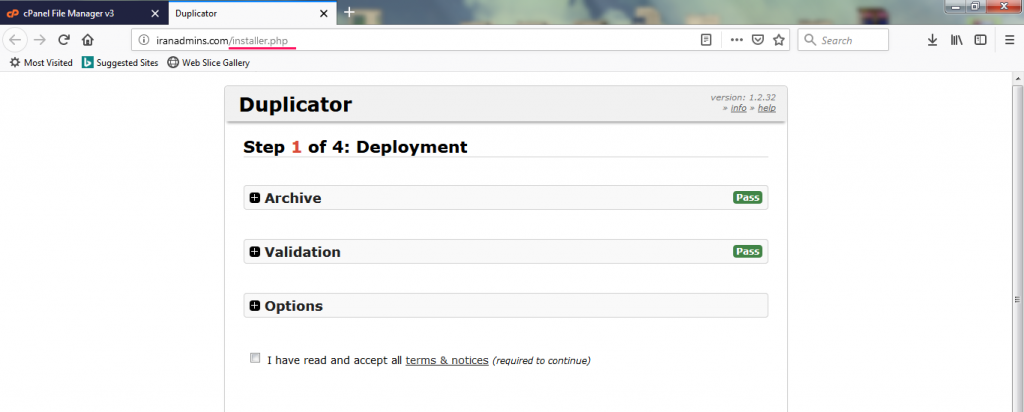1024x412 pixels.
Task: Show site information icon in address bar
Action: click(144, 40)
